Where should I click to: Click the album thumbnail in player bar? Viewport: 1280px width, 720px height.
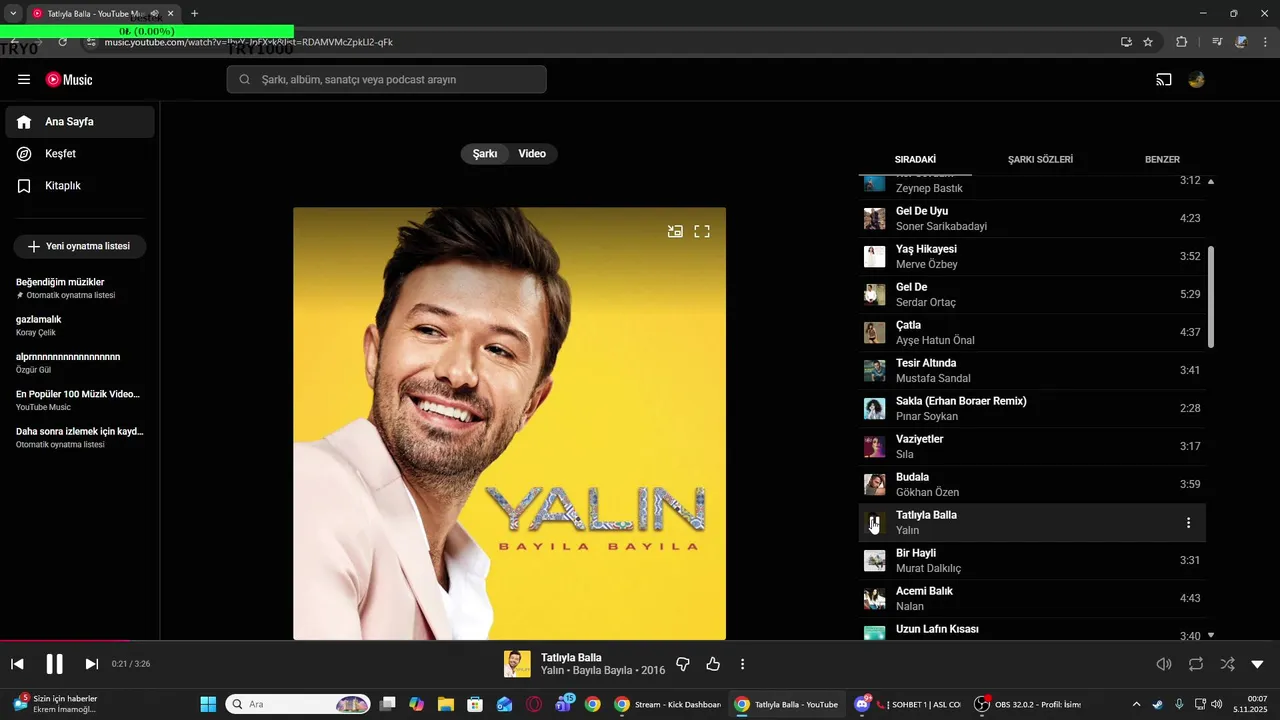point(517,664)
